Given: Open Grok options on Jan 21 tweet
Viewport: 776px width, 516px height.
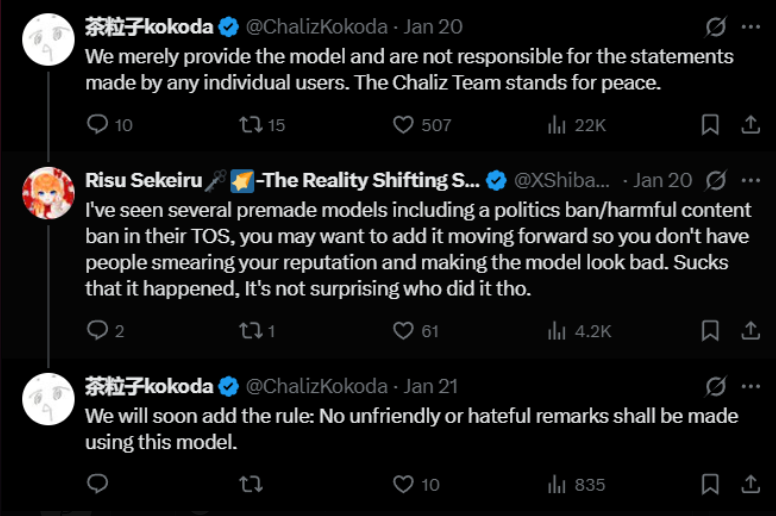Looking at the screenshot, I should (715, 386).
